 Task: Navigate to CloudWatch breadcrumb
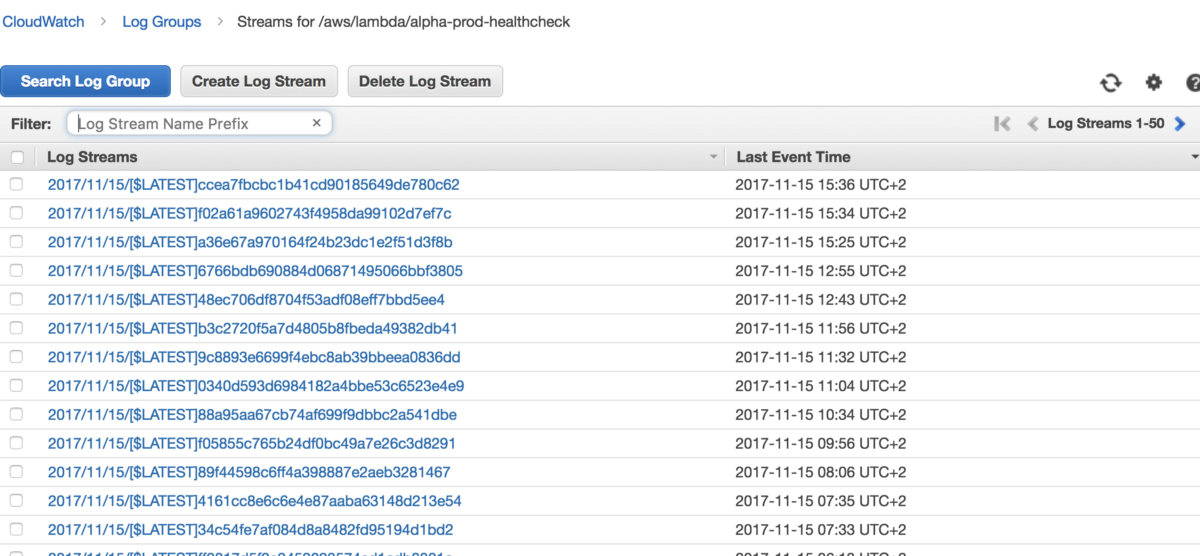43,21
